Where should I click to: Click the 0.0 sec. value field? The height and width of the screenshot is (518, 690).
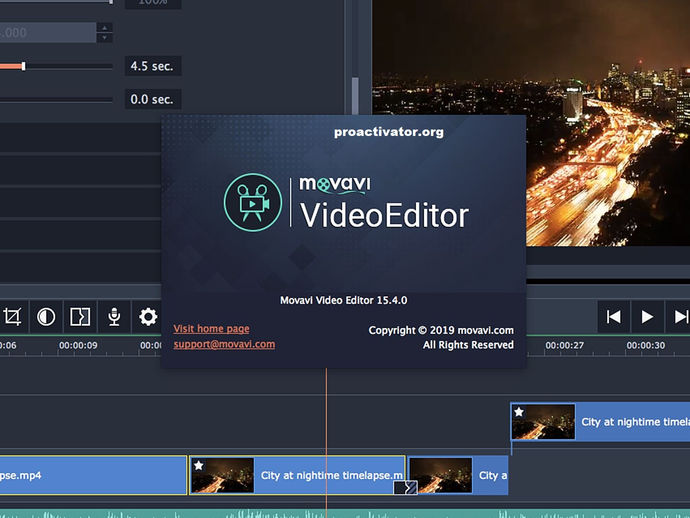point(153,99)
